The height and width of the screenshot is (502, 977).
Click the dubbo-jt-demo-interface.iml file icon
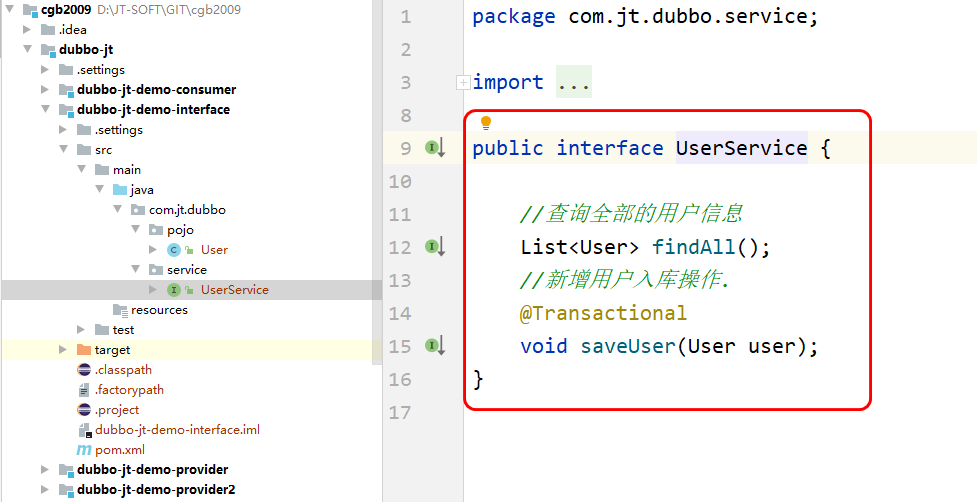click(x=85, y=430)
